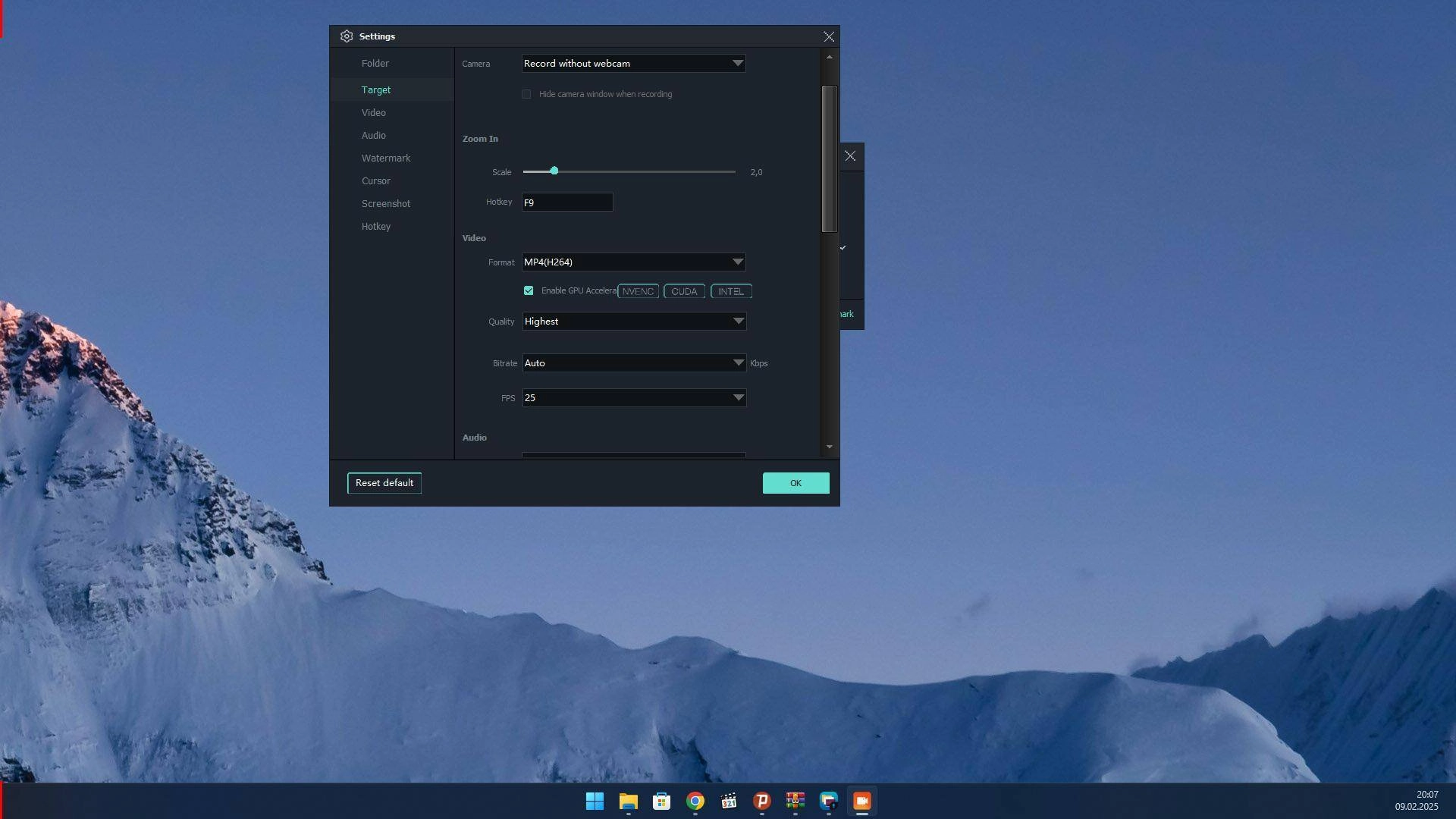Click the settings vertical scrollbar thumb

pyautogui.click(x=830, y=158)
